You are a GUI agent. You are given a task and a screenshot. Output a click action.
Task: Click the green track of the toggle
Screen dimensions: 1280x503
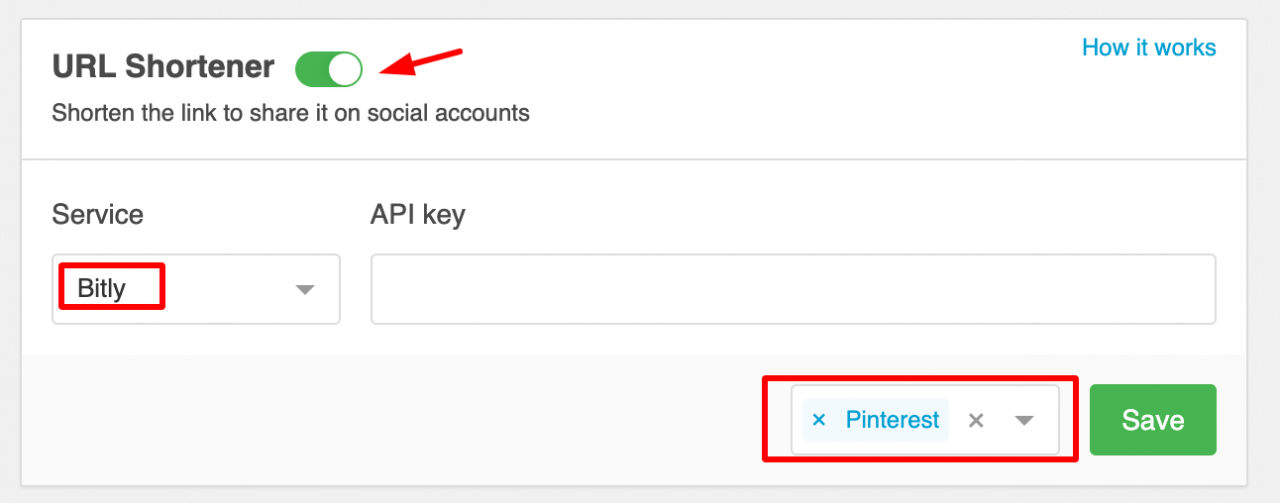point(311,69)
